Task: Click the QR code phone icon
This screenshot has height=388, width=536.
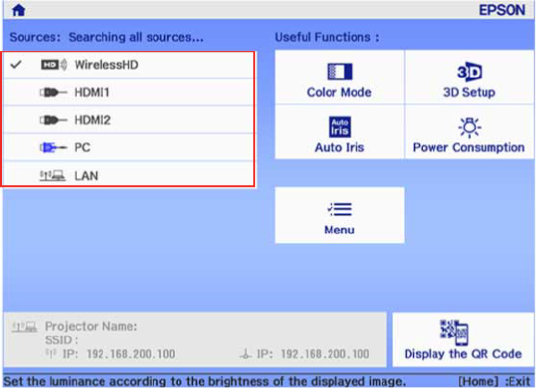Action: (454, 332)
